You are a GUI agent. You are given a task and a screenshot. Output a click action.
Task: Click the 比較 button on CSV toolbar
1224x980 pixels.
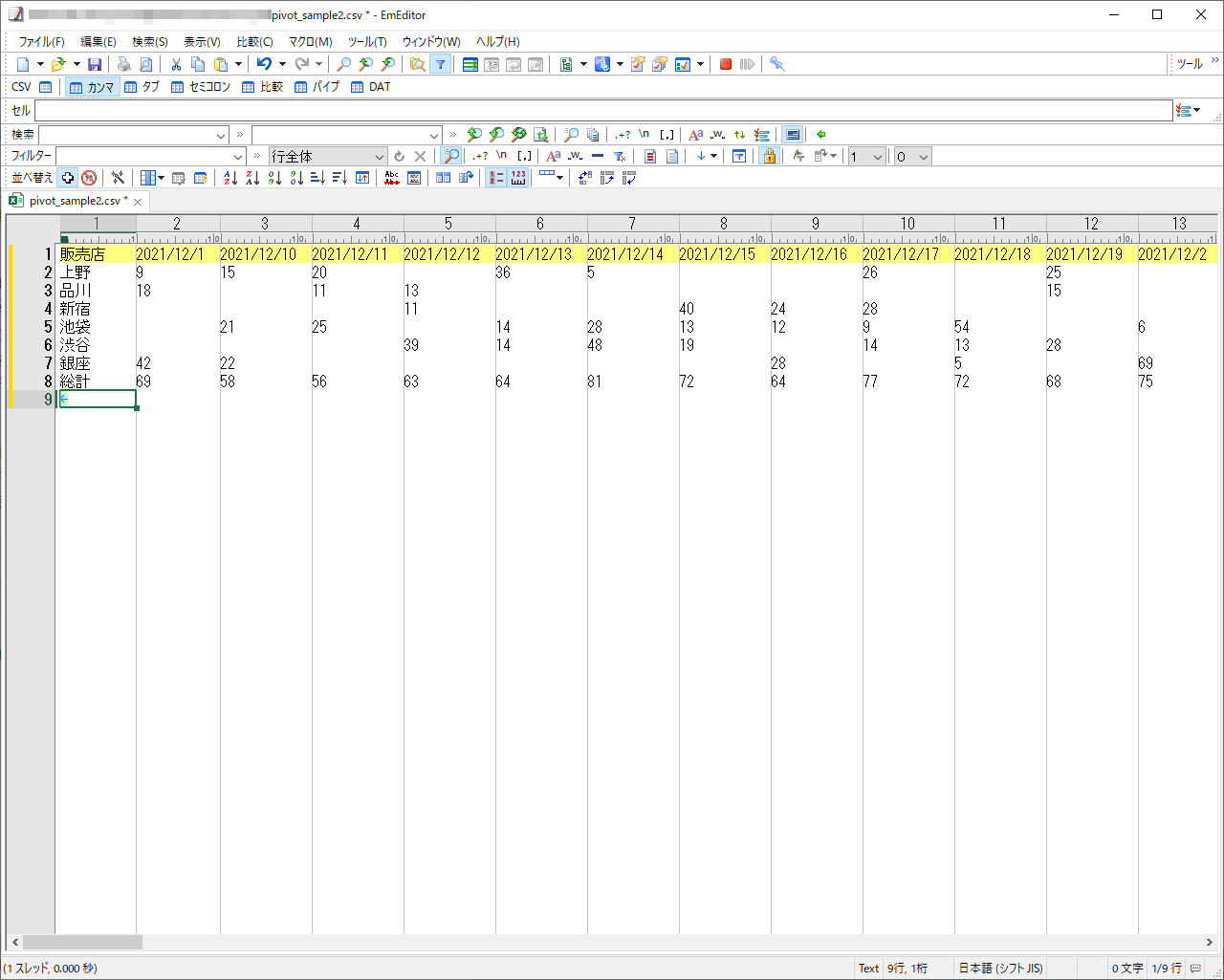[x=263, y=87]
